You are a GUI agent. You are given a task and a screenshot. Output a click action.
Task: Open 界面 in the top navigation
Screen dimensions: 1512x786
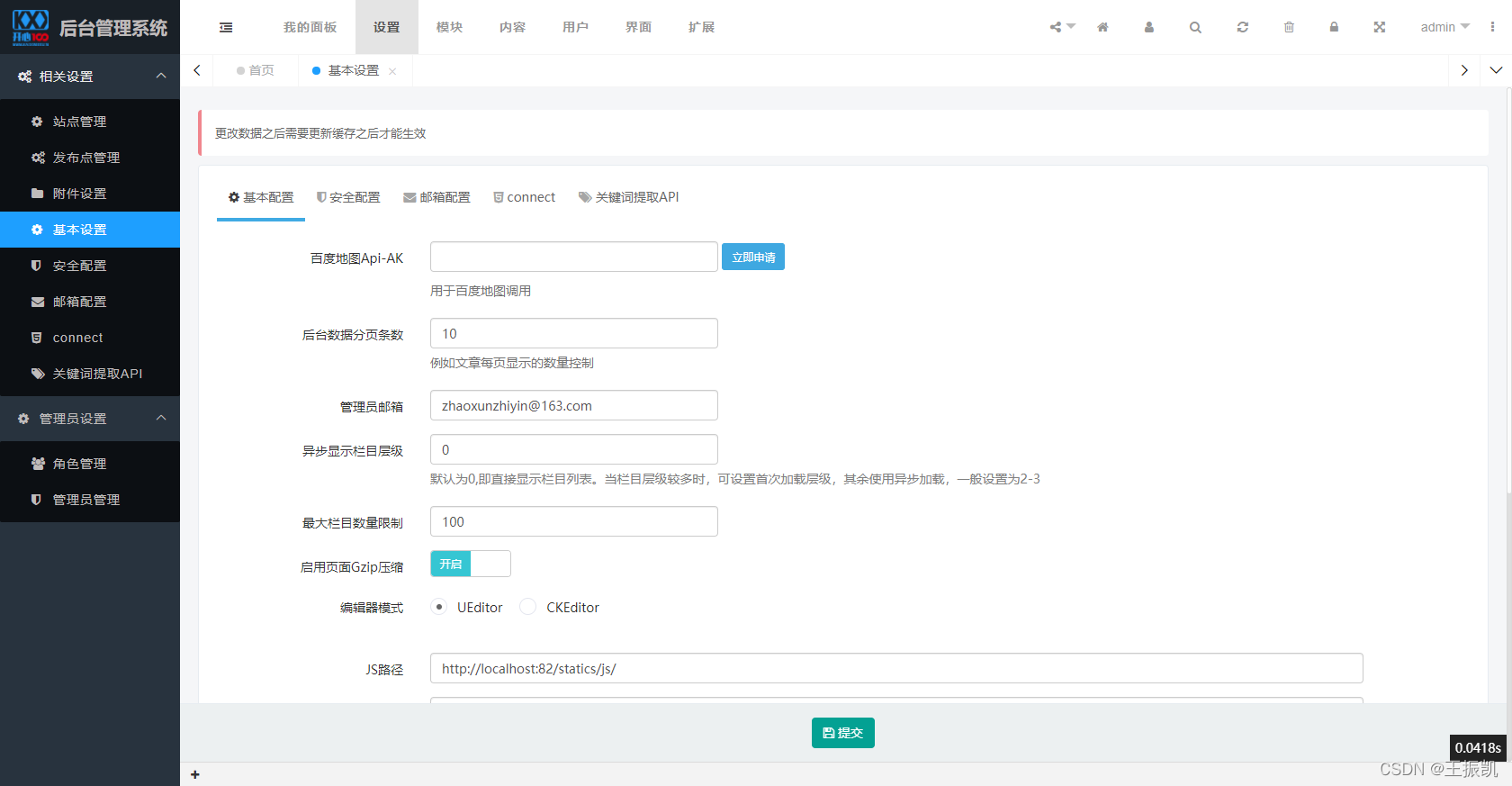pyautogui.click(x=639, y=27)
